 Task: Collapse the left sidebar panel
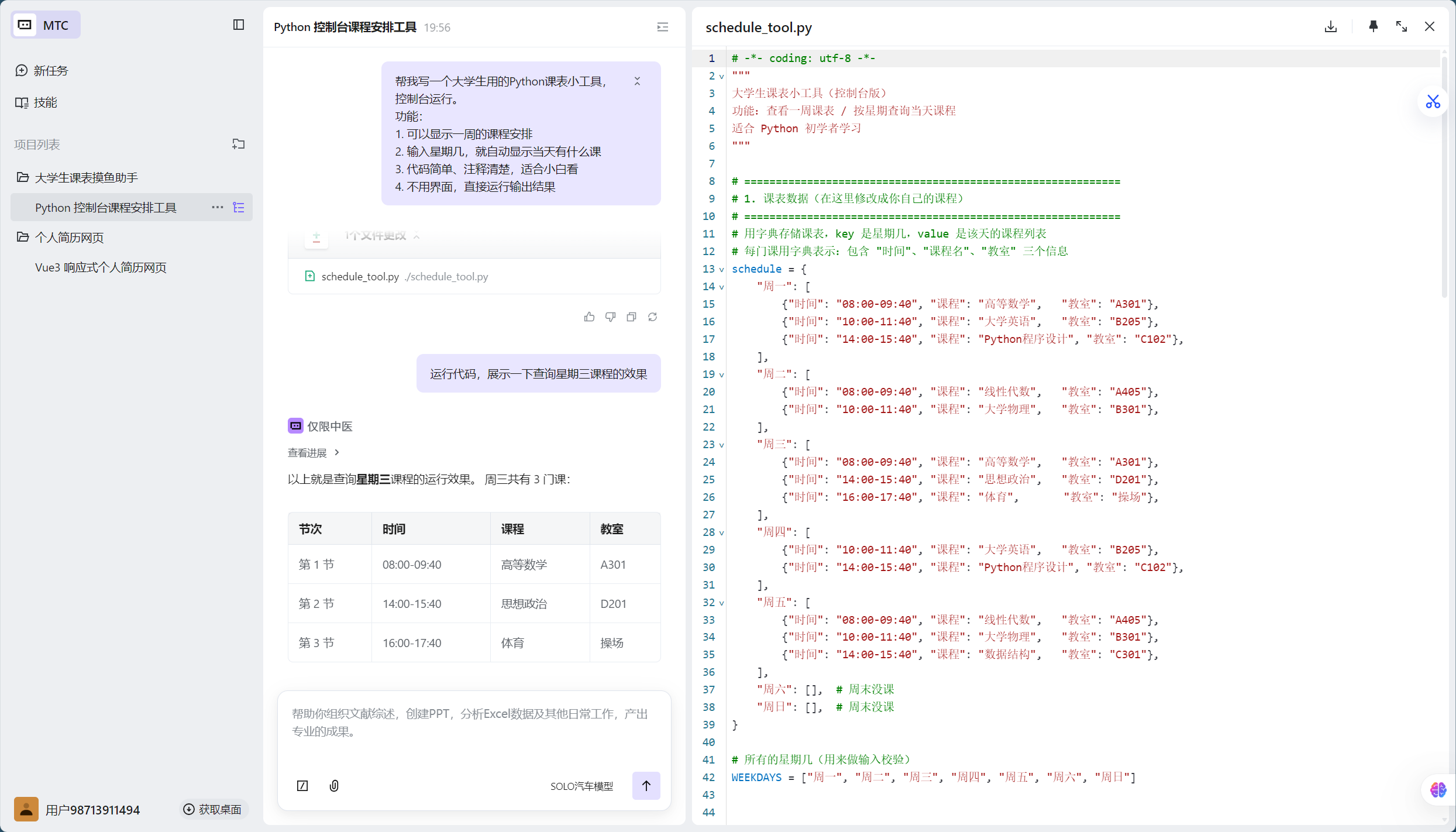238,25
